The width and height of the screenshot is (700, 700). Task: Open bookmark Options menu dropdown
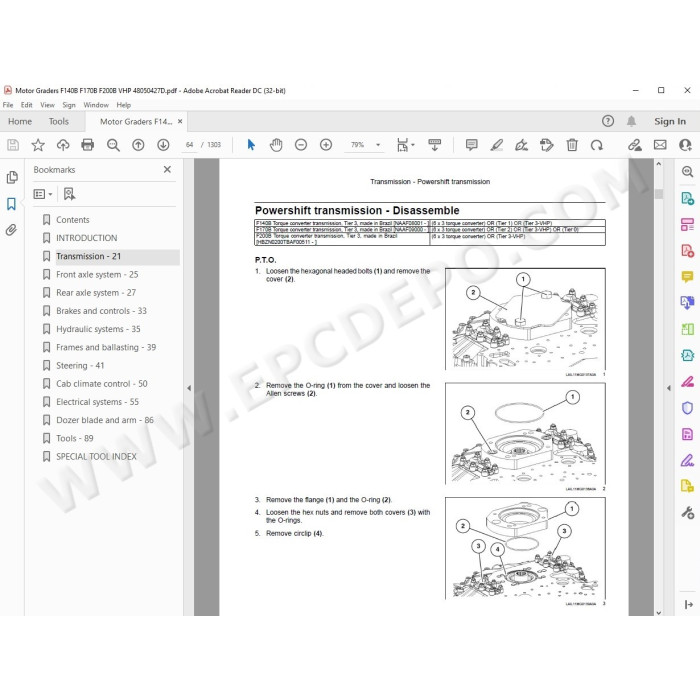(43, 194)
